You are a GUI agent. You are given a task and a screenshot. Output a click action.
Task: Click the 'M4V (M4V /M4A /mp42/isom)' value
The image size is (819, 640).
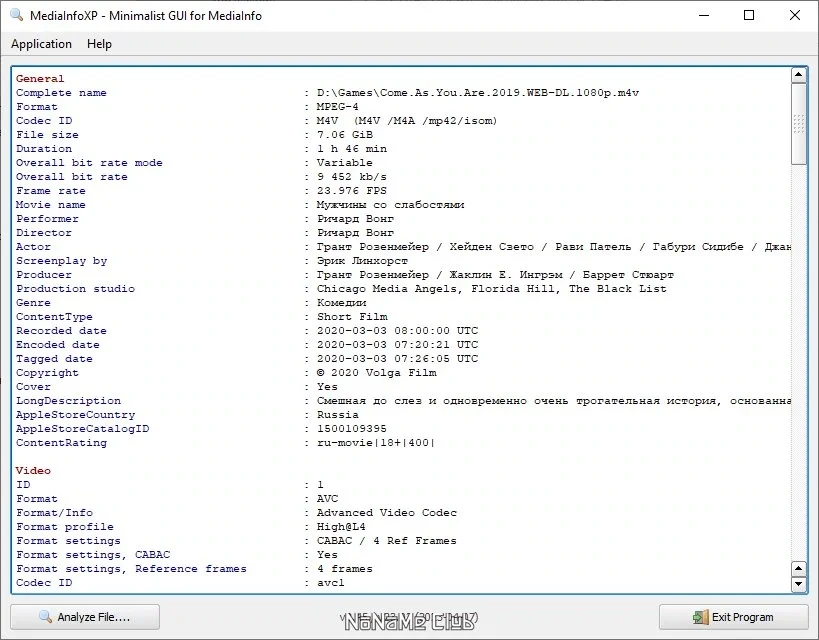[407, 121]
